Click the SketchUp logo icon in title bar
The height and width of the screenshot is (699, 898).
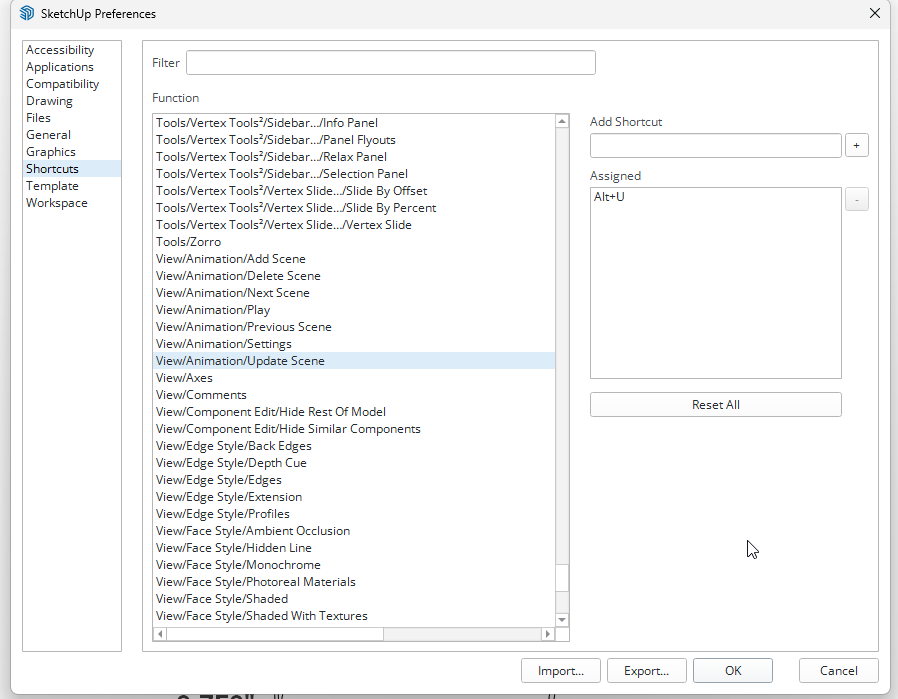(x=26, y=13)
